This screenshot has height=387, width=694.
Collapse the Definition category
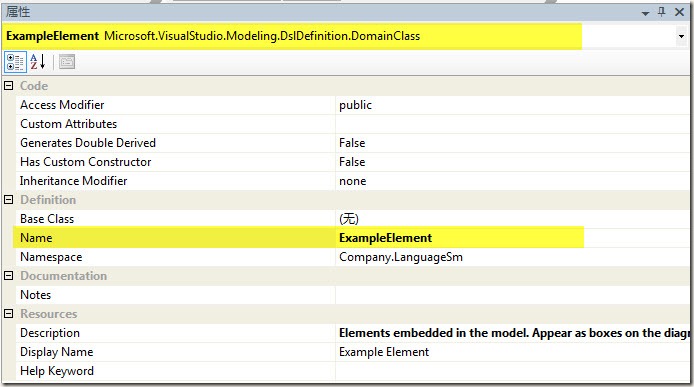pyautogui.click(x=8, y=200)
